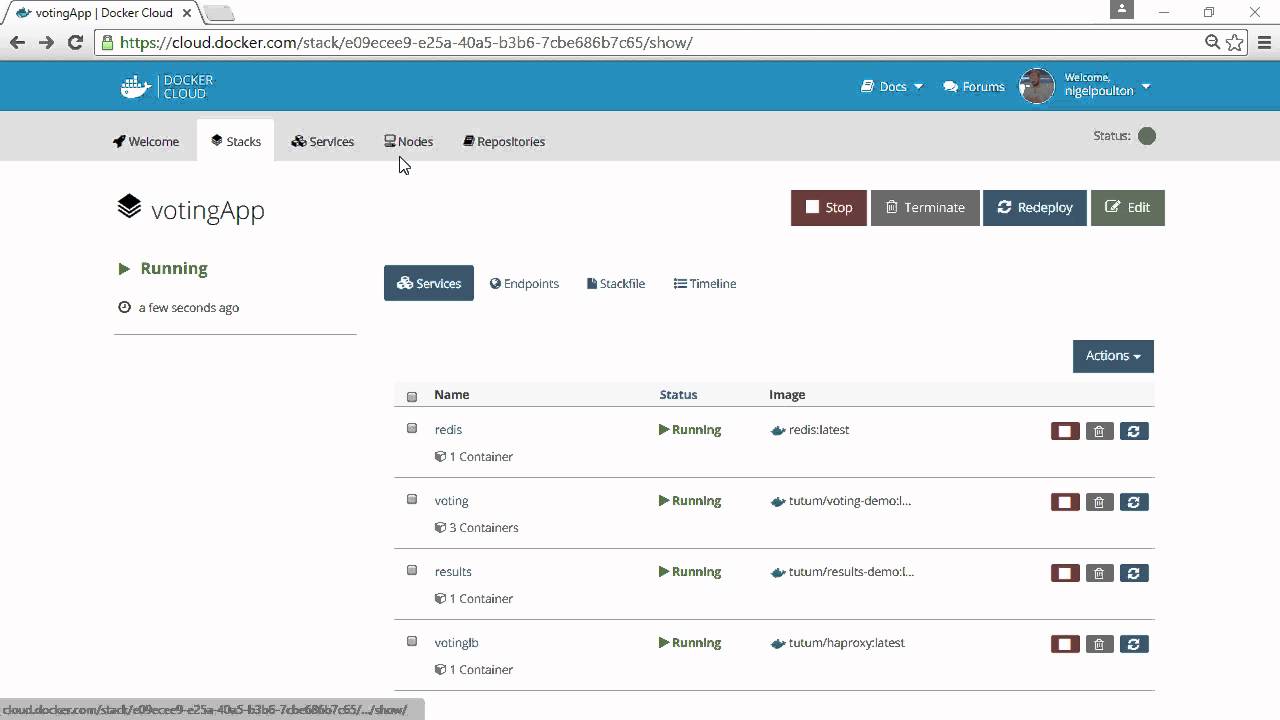The height and width of the screenshot is (720, 1280).
Task: Open the Forums link
Action: tap(974, 87)
